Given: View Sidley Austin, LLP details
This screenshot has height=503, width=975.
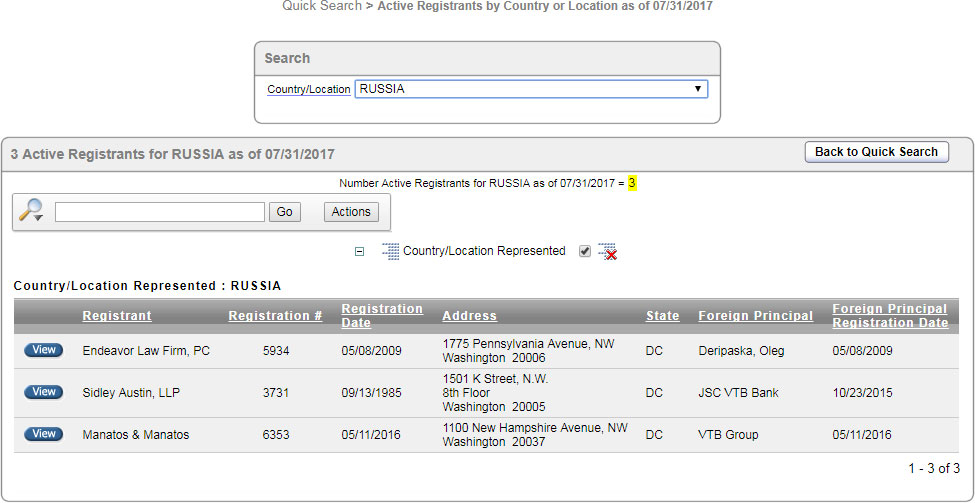Looking at the screenshot, I should [44, 392].
